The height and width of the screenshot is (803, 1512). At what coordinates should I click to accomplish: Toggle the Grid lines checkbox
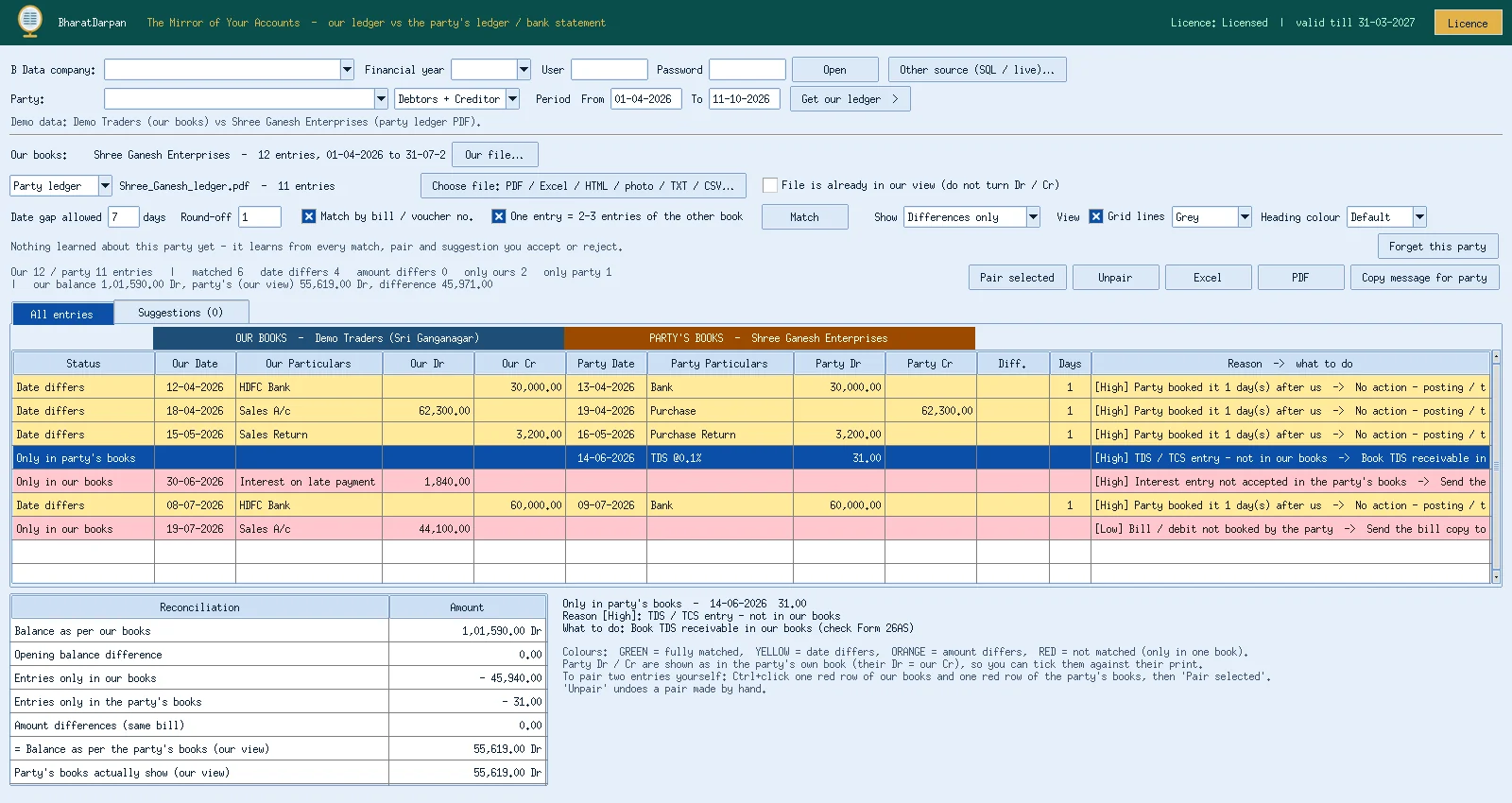[x=1096, y=216]
